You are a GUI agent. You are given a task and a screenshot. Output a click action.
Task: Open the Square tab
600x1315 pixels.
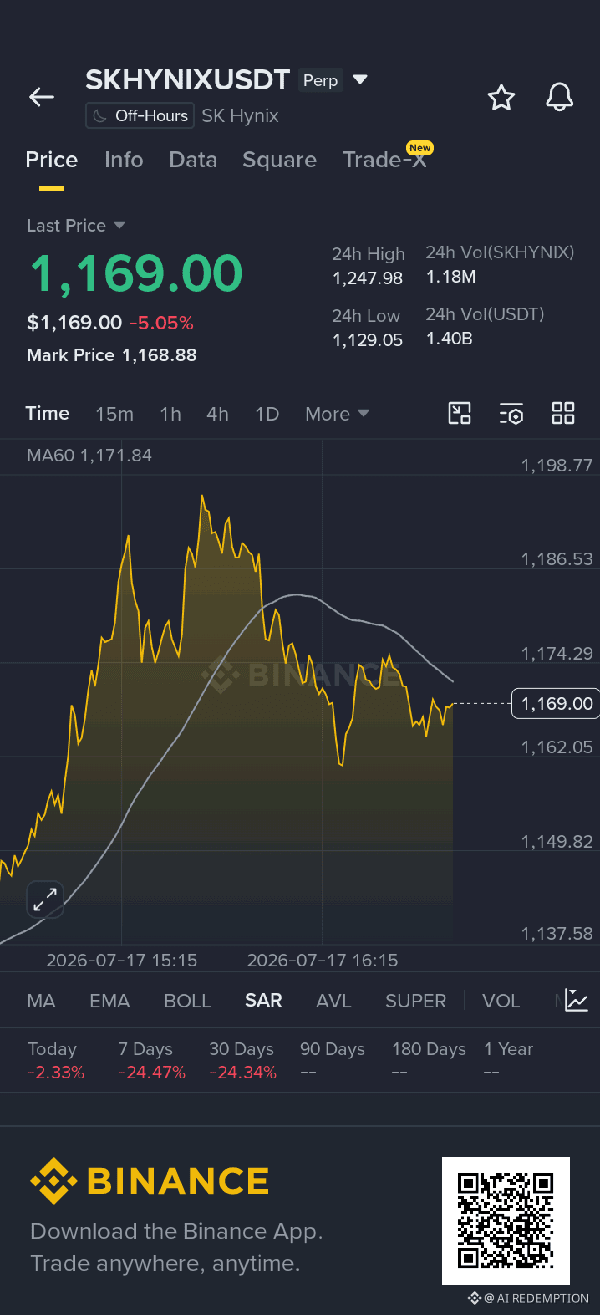click(279, 160)
